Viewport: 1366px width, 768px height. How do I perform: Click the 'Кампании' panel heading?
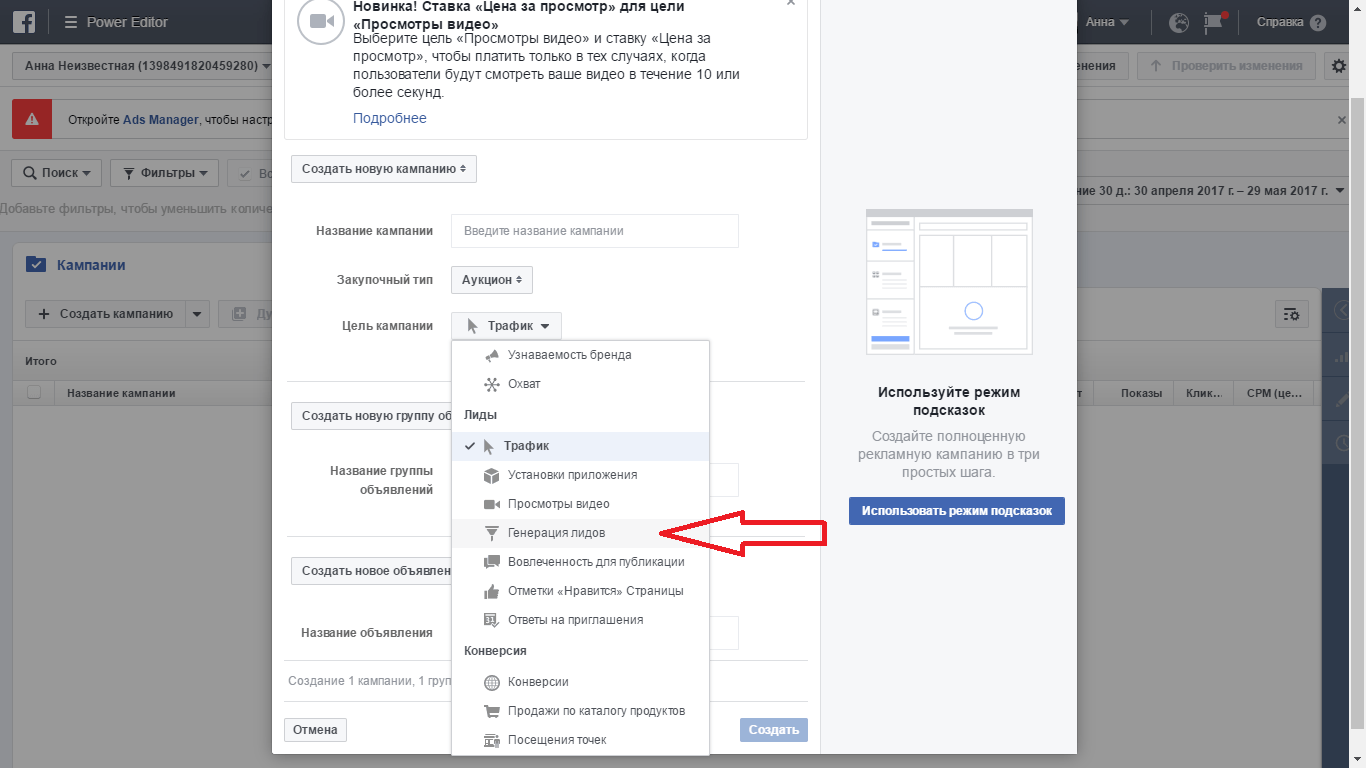pos(91,265)
